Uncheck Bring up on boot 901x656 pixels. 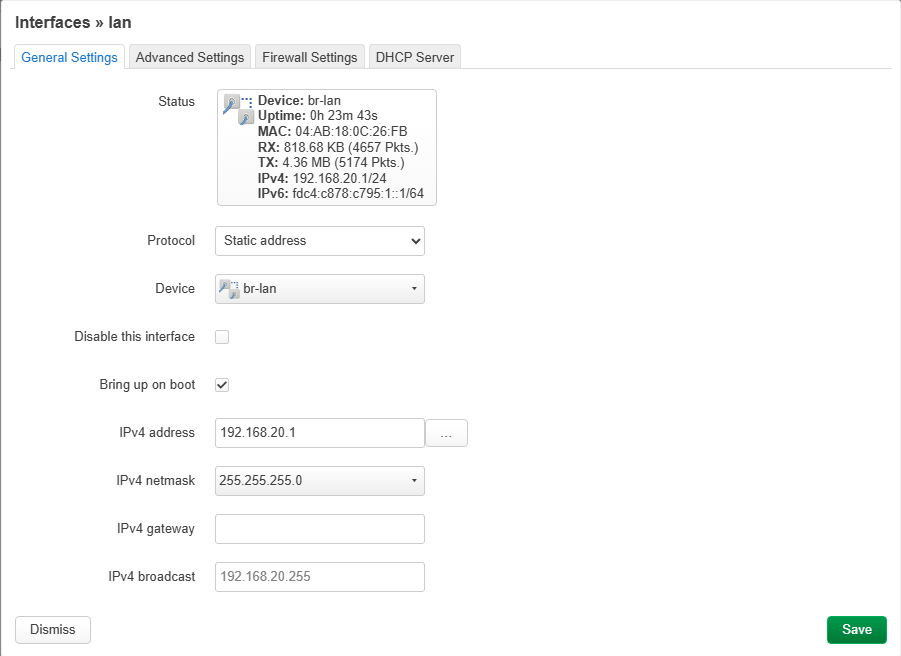pos(222,385)
